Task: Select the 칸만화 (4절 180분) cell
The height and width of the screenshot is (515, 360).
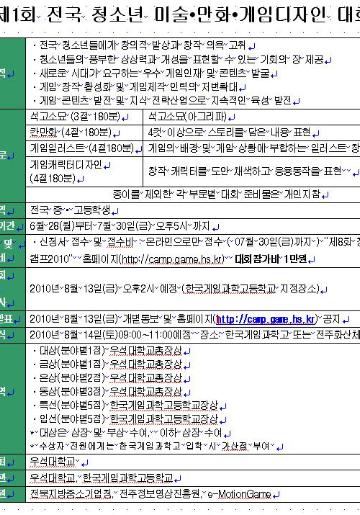Action: (84, 133)
